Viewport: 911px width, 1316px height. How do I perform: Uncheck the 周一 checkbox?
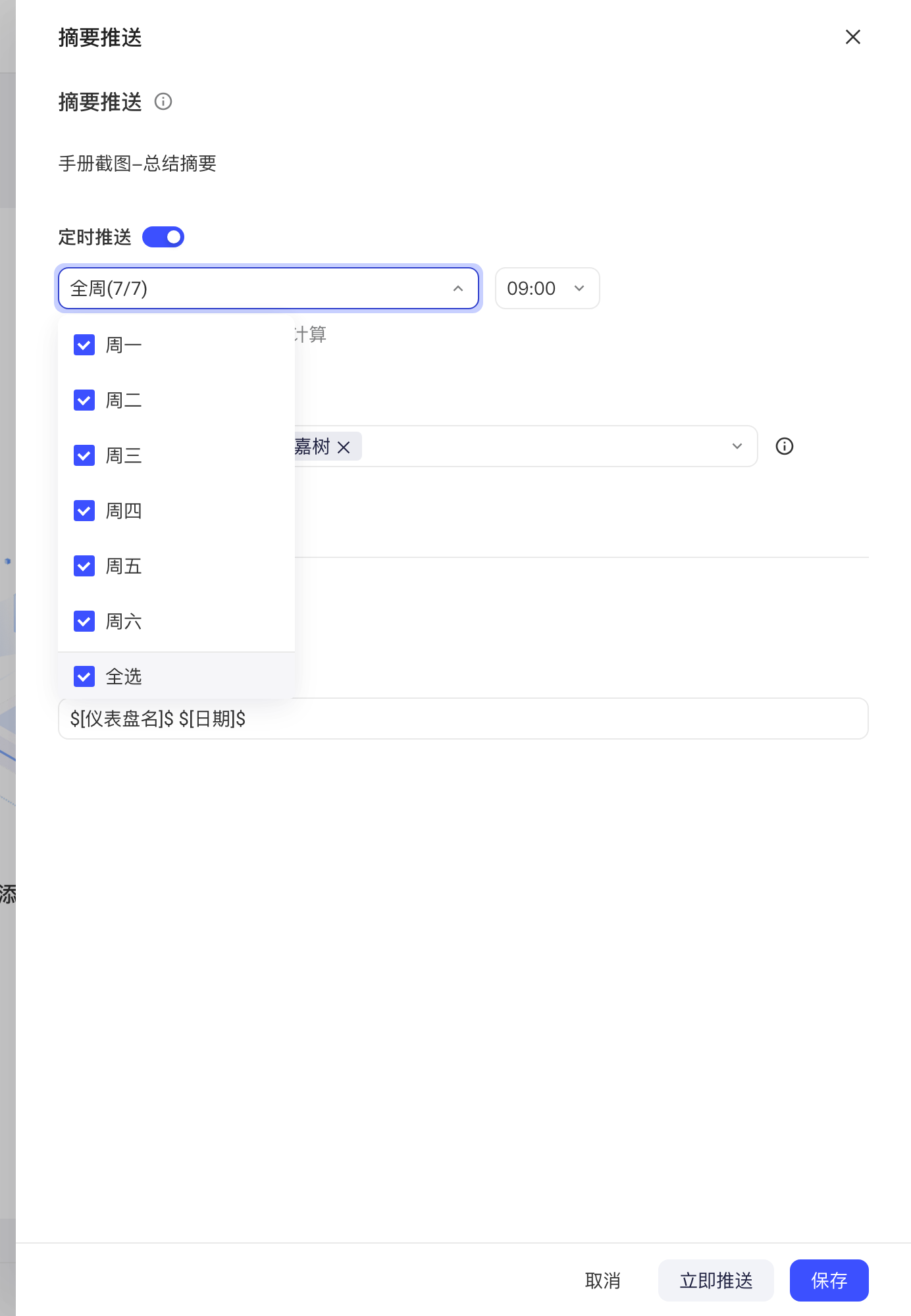(84, 345)
